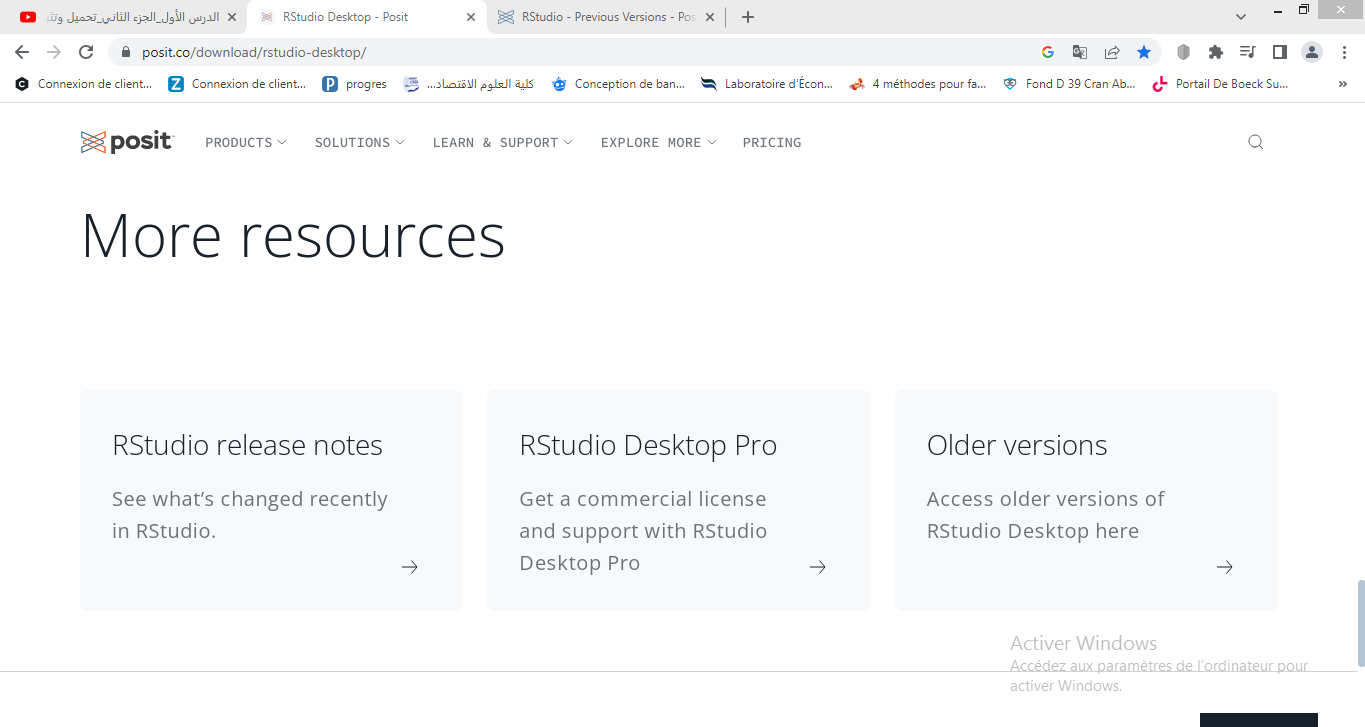The width and height of the screenshot is (1365, 727).
Task: Click the page vertical scrollbar thumb
Action: click(x=1359, y=622)
